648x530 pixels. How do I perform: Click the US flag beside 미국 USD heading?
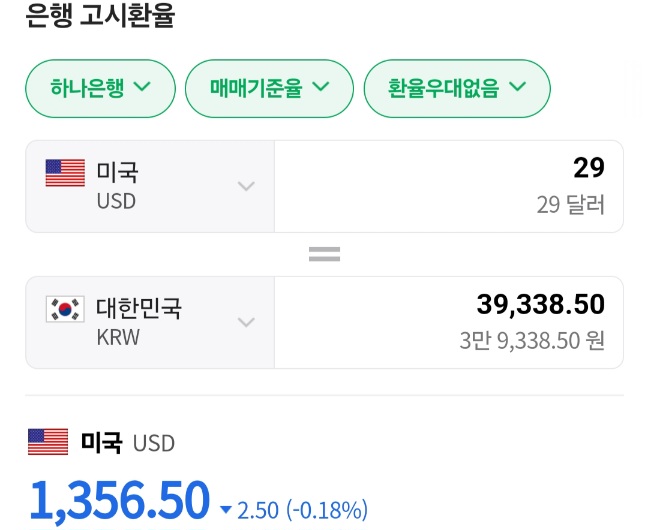(x=48, y=442)
